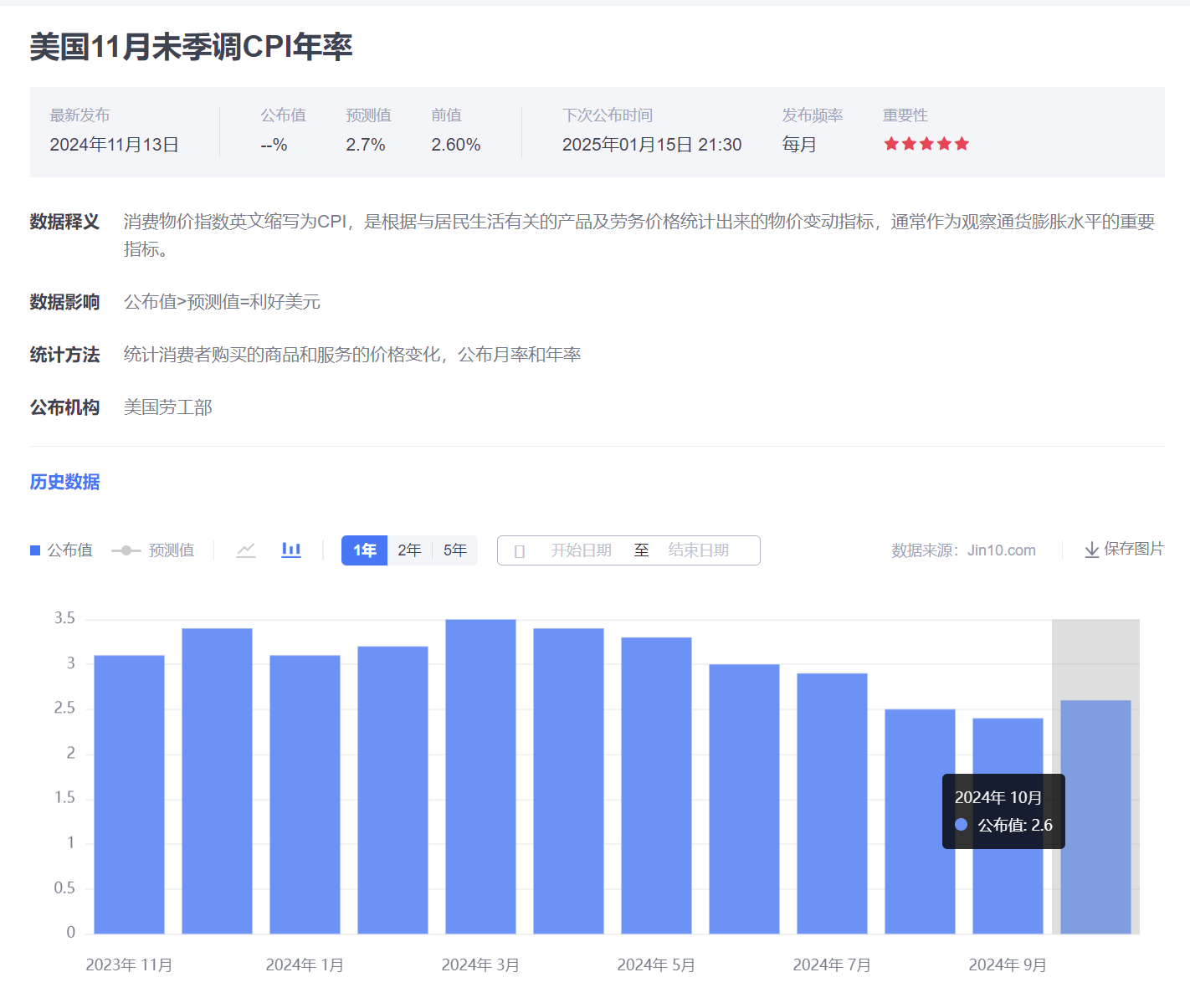Click the bar above the 2024年 7月 label
This screenshot has height=1008, width=1190.
click(832, 803)
